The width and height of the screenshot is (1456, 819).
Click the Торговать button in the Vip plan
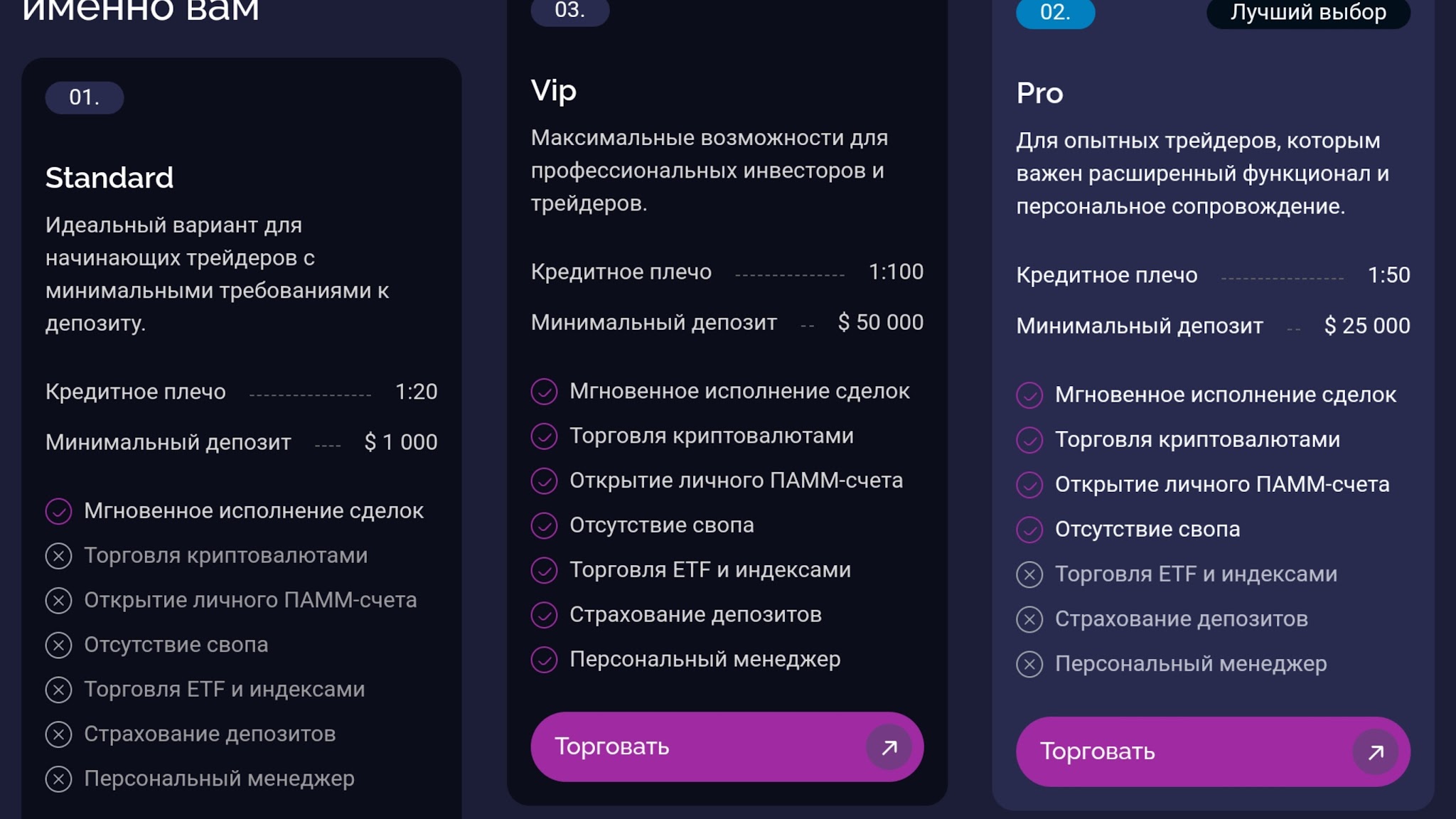point(727,747)
